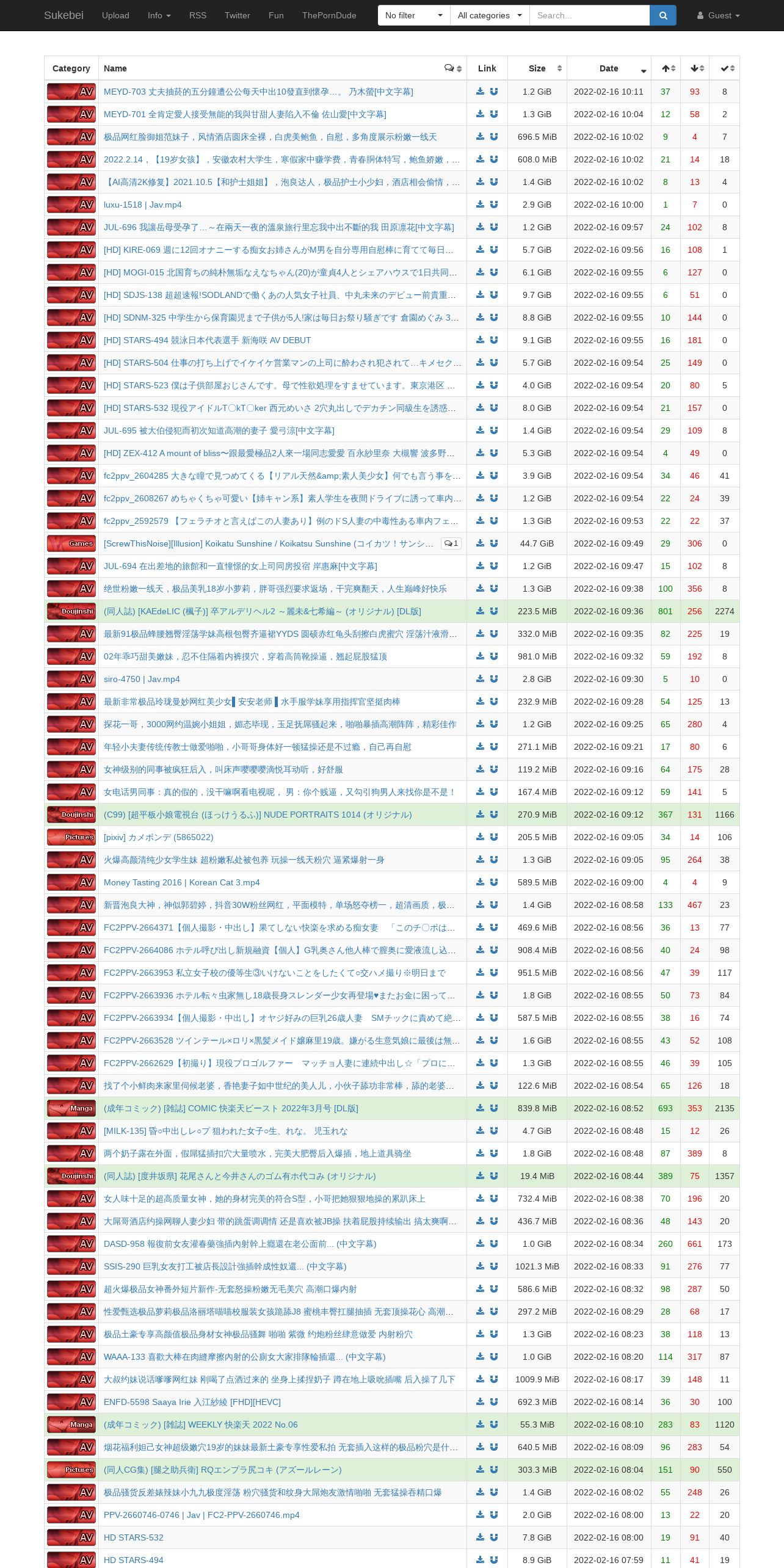784x1568 pixels.
Task: Expand the Info menu in navbar
Action: coord(159,15)
